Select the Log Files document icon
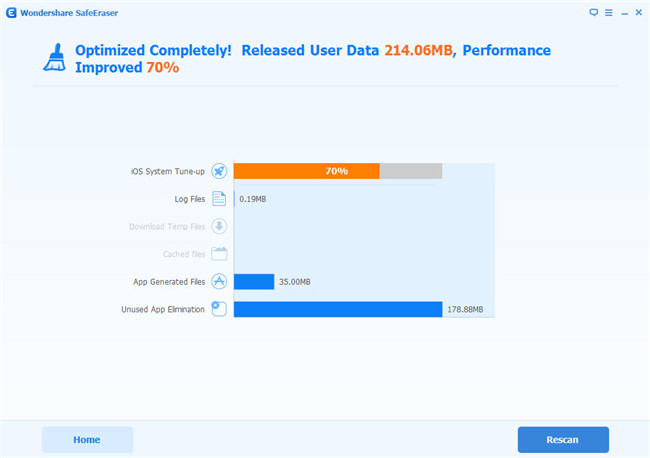The height and width of the screenshot is (458, 650). [x=219, y=199]
